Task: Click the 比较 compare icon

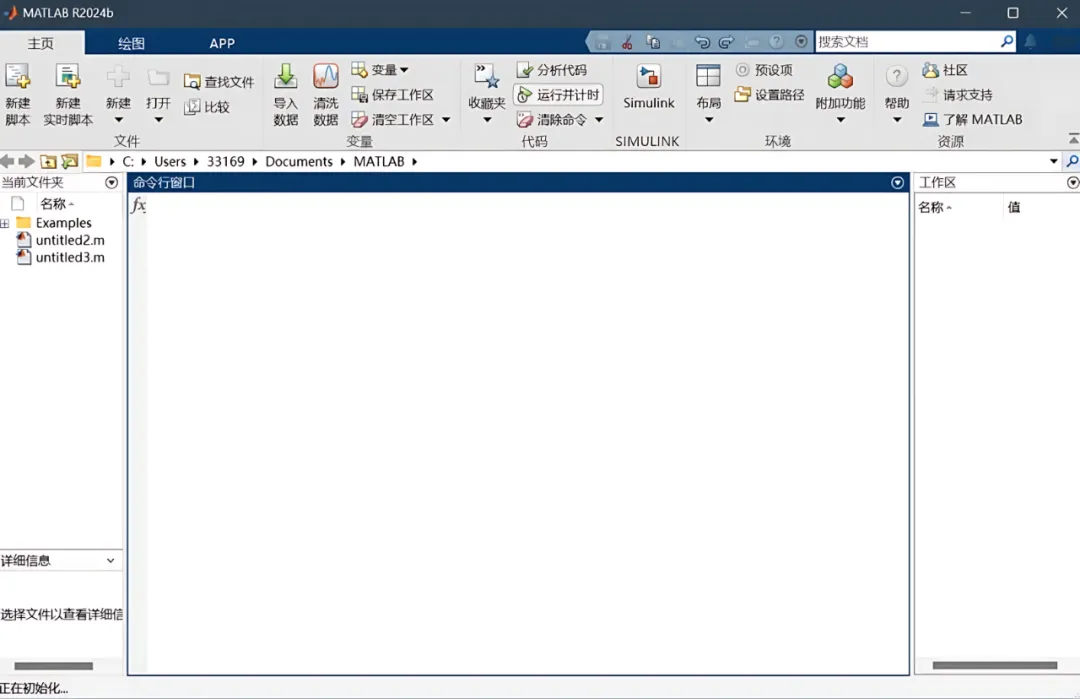Action: click(x=192, y=107)
